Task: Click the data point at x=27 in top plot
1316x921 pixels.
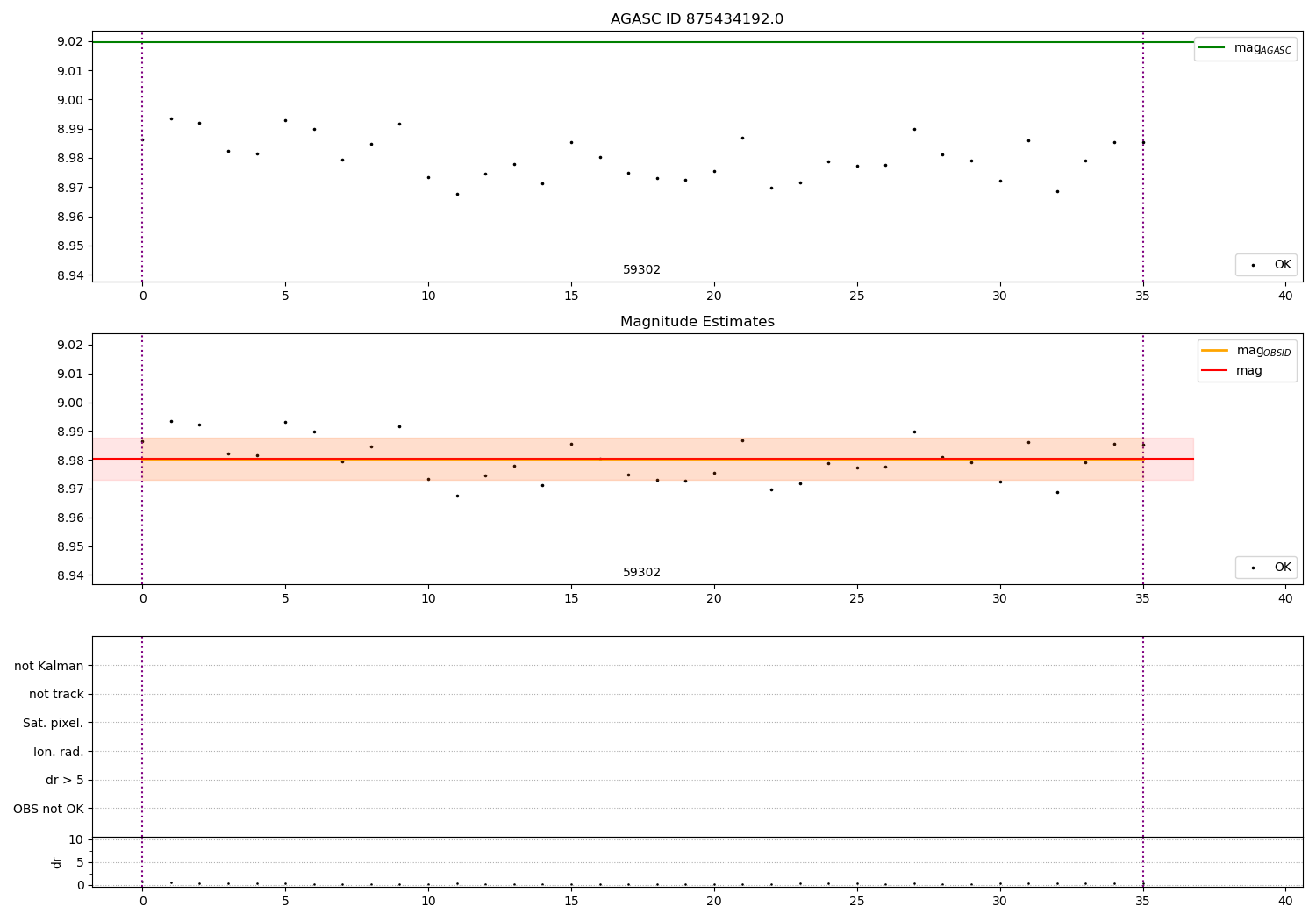Action: tap(914, 129)
